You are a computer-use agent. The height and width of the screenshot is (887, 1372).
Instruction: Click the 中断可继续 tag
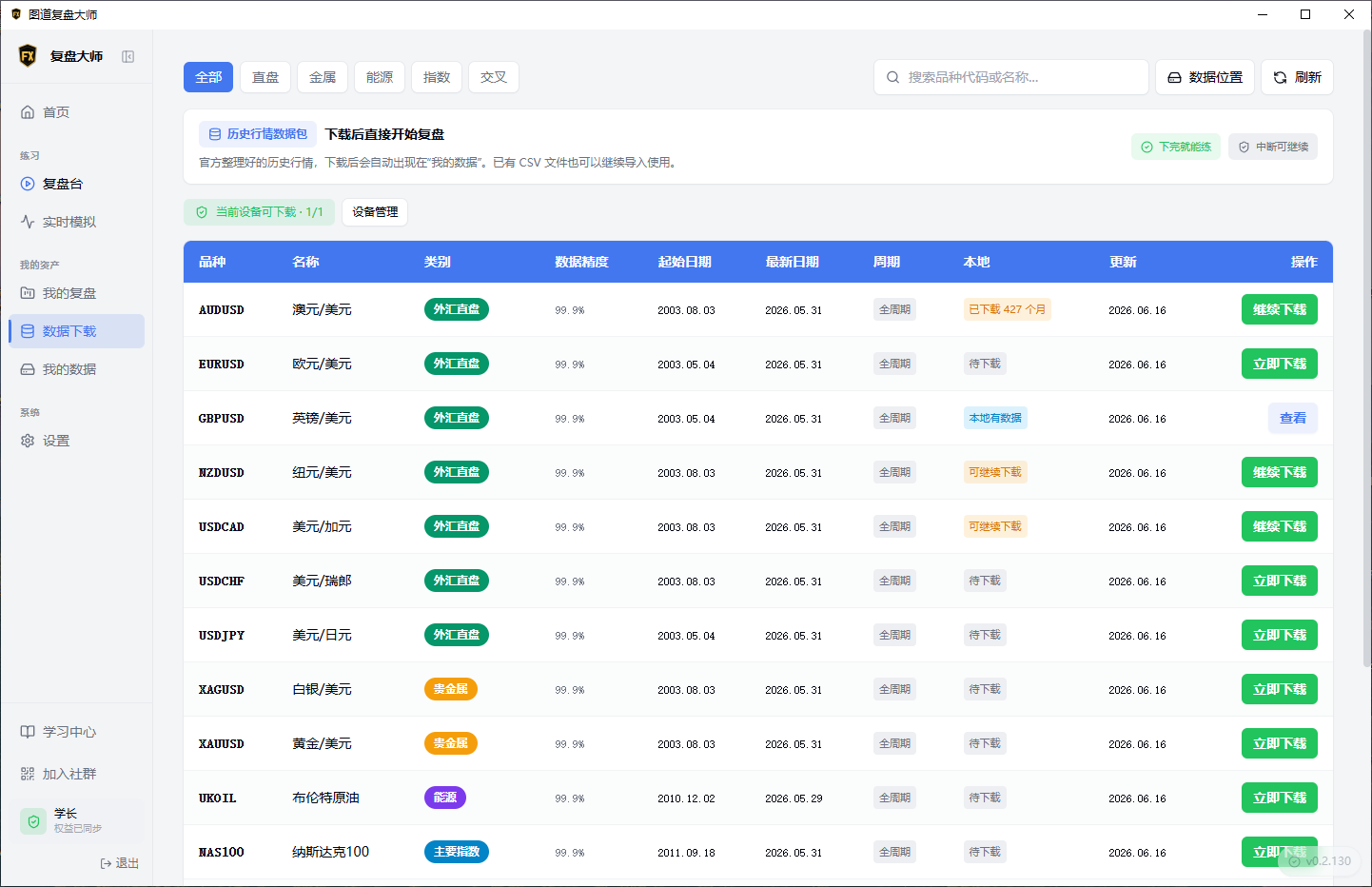(1273, 147)
